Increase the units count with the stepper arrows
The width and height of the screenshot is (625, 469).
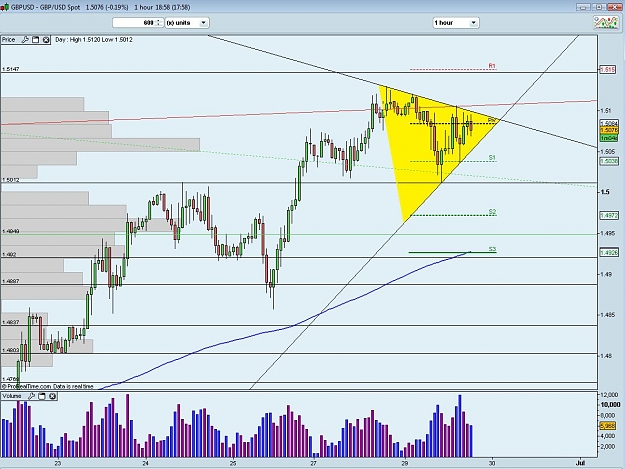pos(159,20)
